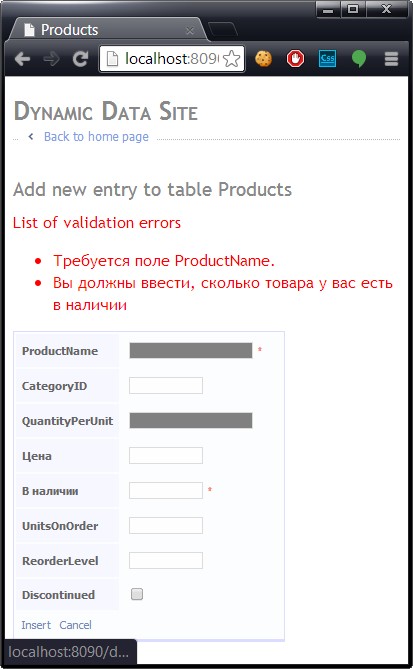
Task: Close the Products tab
Action: click(x=190, y=31)
